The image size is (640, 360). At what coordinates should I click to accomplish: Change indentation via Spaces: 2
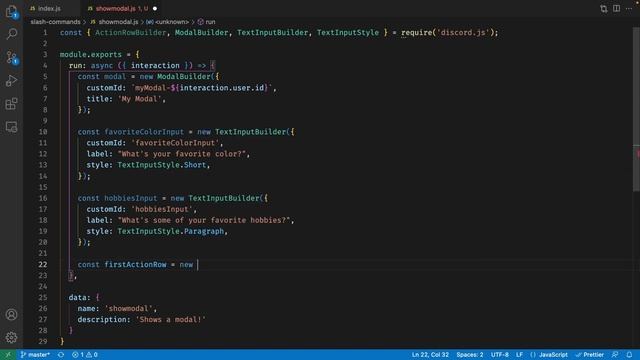click(x=470, y=355)
